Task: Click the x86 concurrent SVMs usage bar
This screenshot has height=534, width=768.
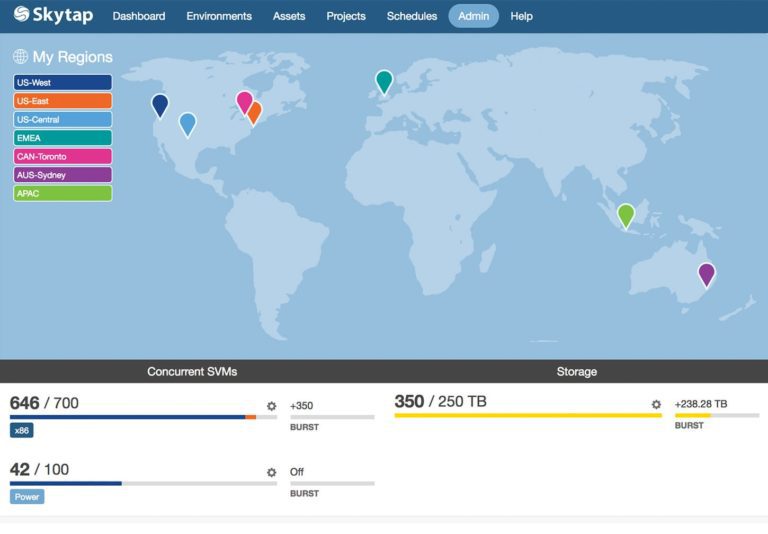Action: pos(143,417)
